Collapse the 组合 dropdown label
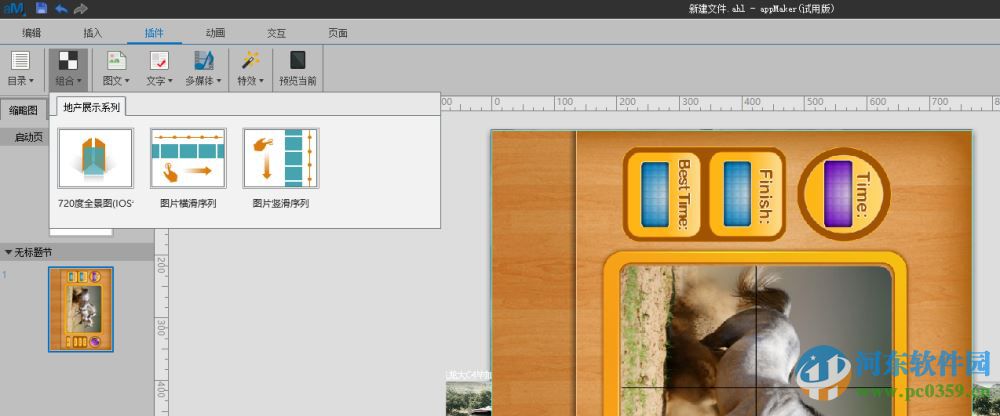This screenshot has width=1000, height=416. [x=68, y=81]
